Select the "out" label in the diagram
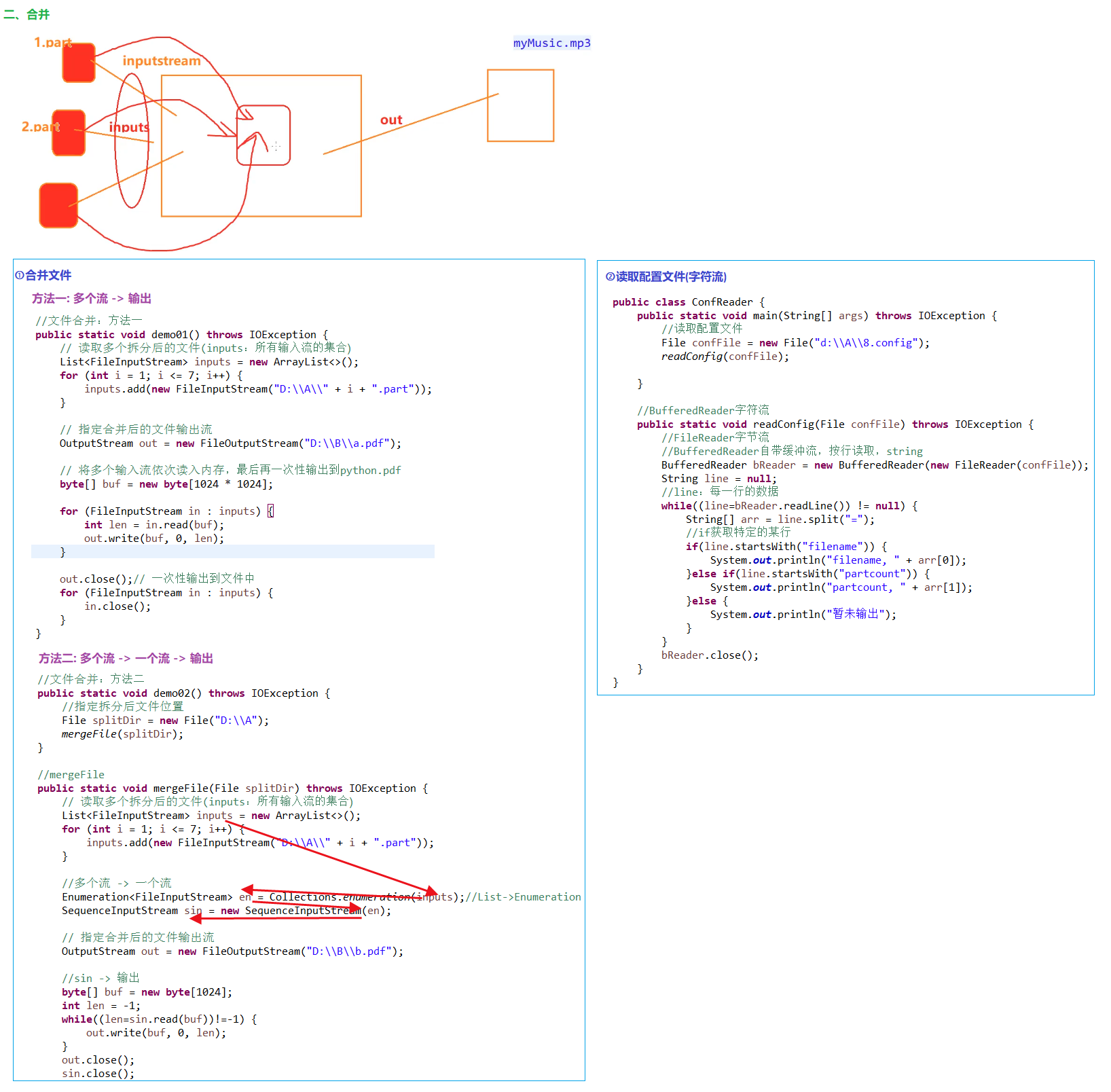Image resolution: width=1111 pixels, height=1092 pixels. coord(391,120)
